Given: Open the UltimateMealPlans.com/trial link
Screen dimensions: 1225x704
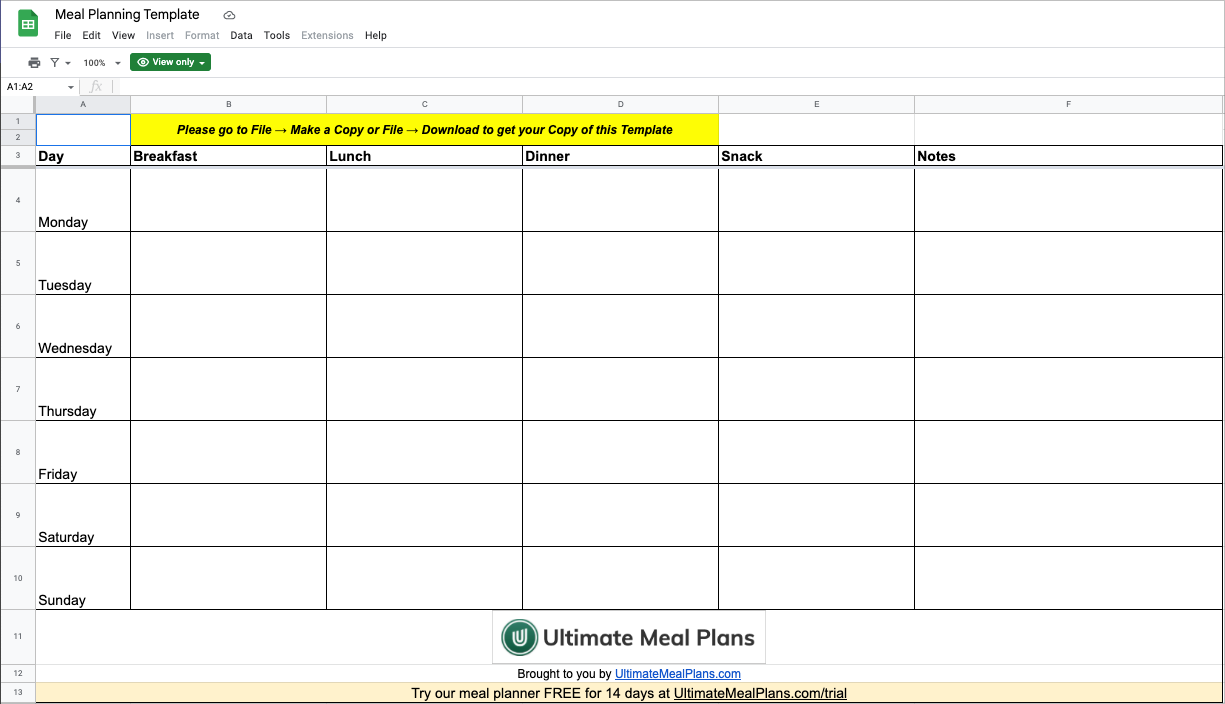Looking at the screenshot, I should coord(760,693).
